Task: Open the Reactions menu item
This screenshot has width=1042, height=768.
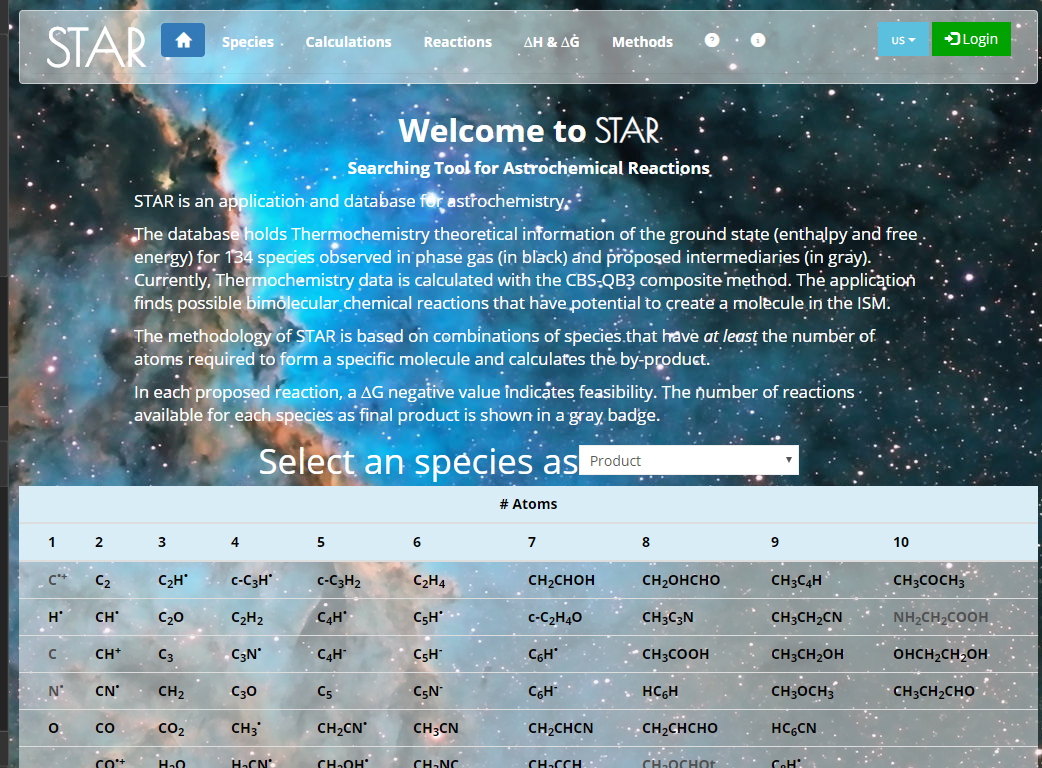Action: point(457,42)
